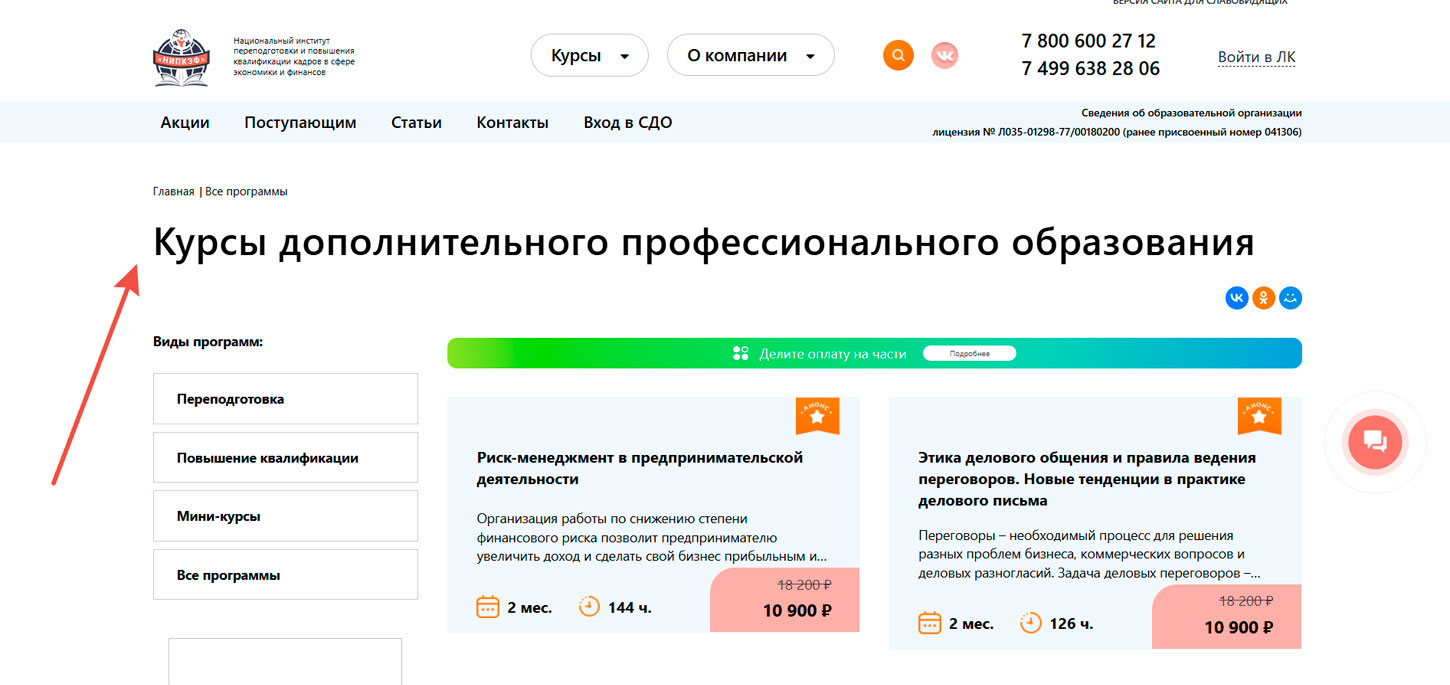Go to Главная breadcrumb

(174, 191)
